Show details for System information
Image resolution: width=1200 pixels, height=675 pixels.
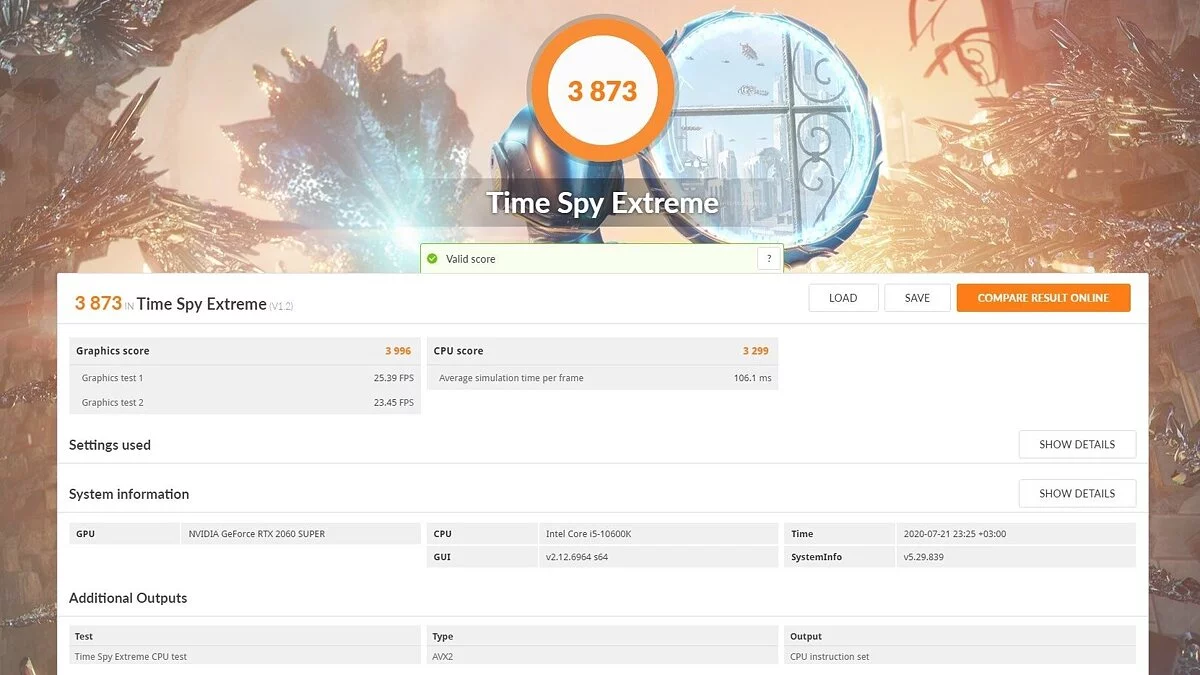pos(1077,493)
